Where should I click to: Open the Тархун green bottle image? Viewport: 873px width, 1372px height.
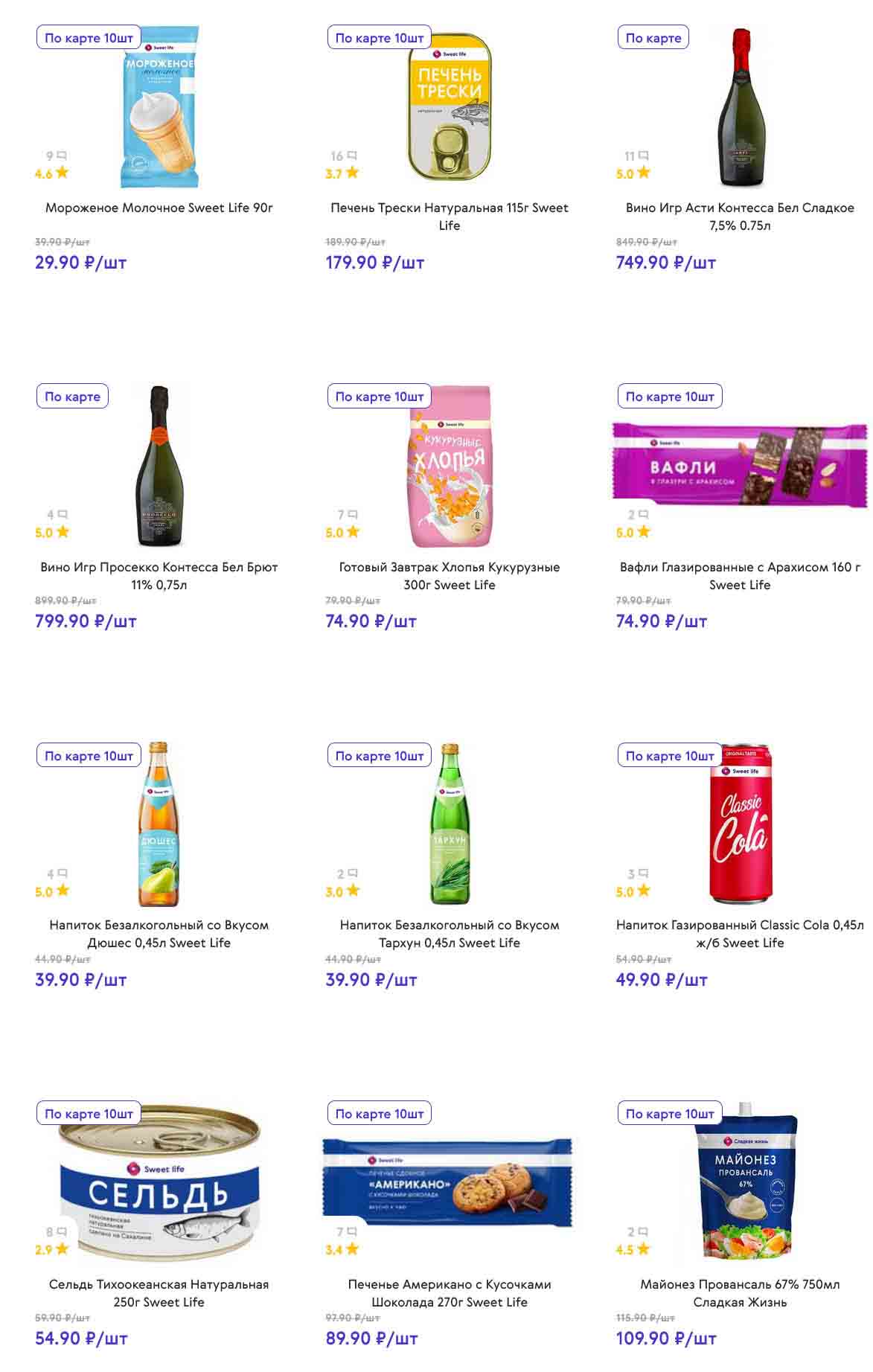450,824
